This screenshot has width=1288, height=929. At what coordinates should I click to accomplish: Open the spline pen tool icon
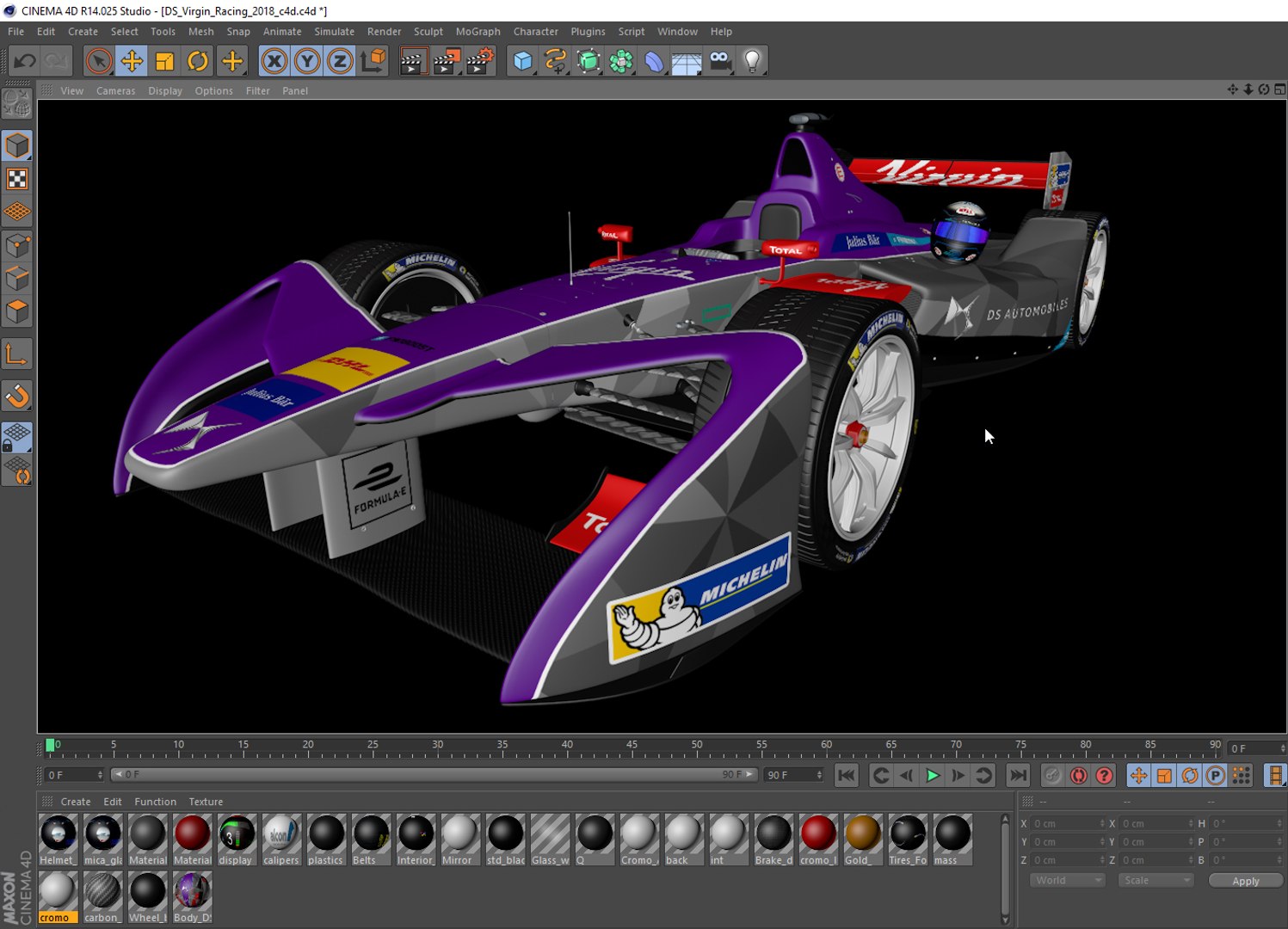[556, 61]
